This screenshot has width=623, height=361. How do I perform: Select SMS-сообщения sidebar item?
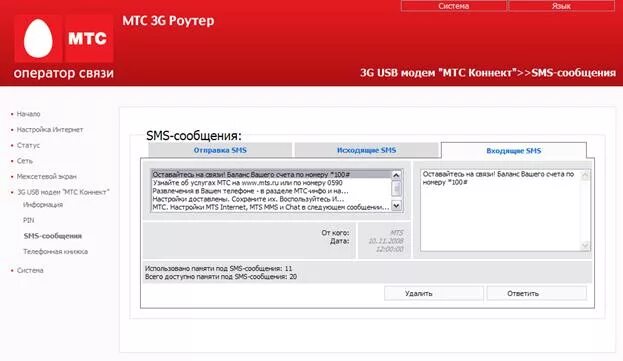[52, 236]
